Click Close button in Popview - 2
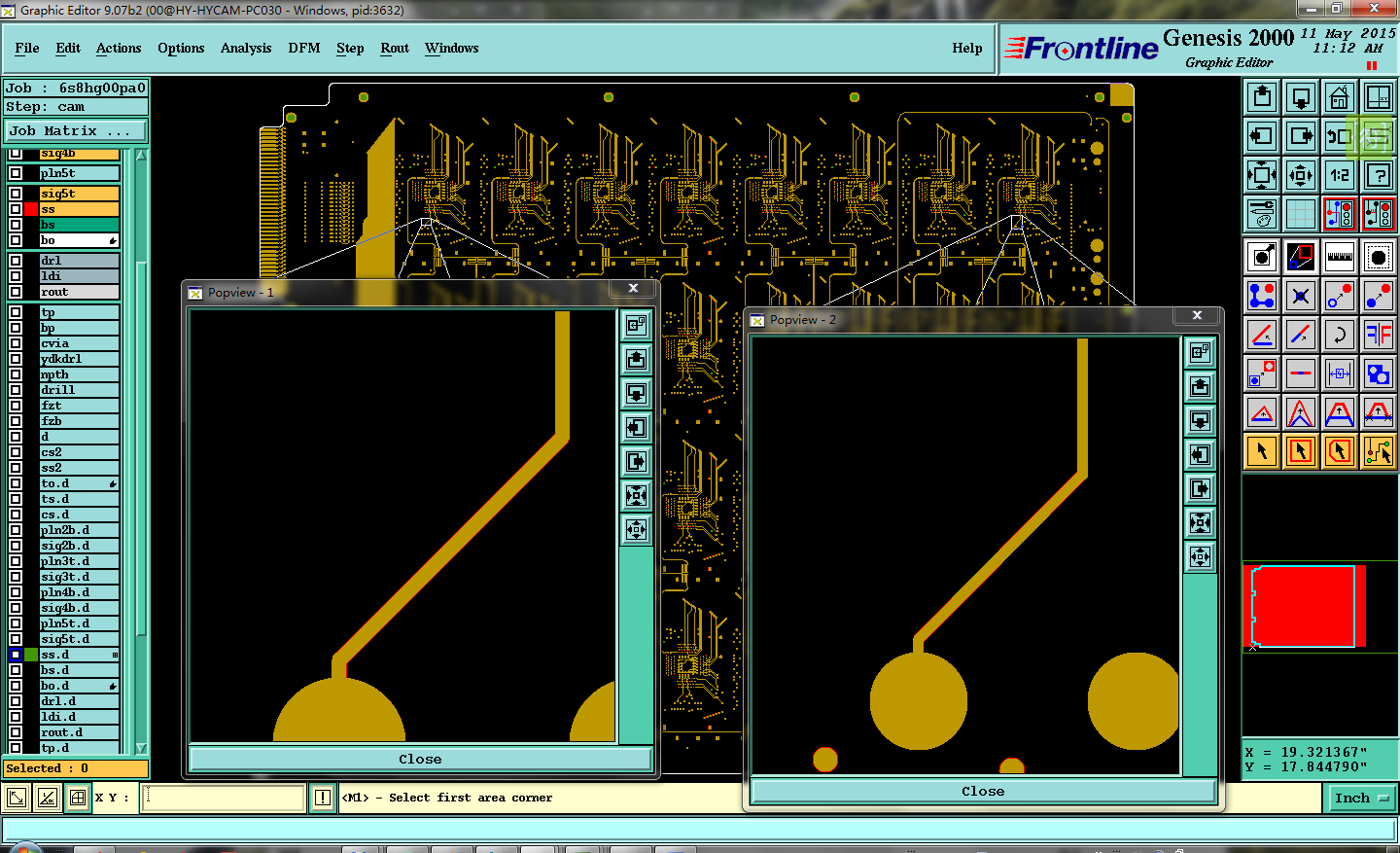This screenshot has width=1400, height=853. click(983, 791)
